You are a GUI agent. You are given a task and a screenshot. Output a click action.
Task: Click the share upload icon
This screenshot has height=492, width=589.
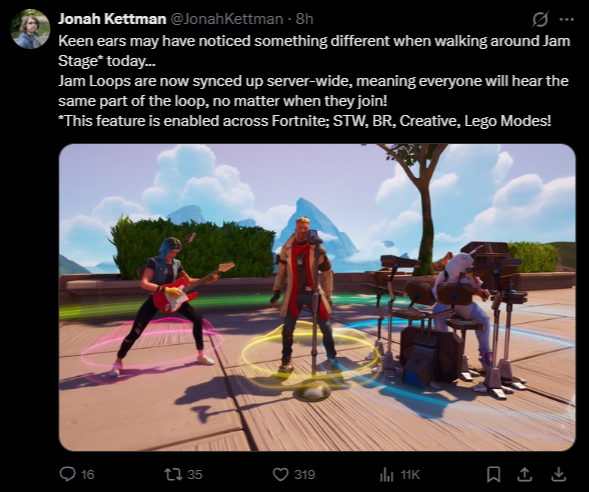click(525, 474)
